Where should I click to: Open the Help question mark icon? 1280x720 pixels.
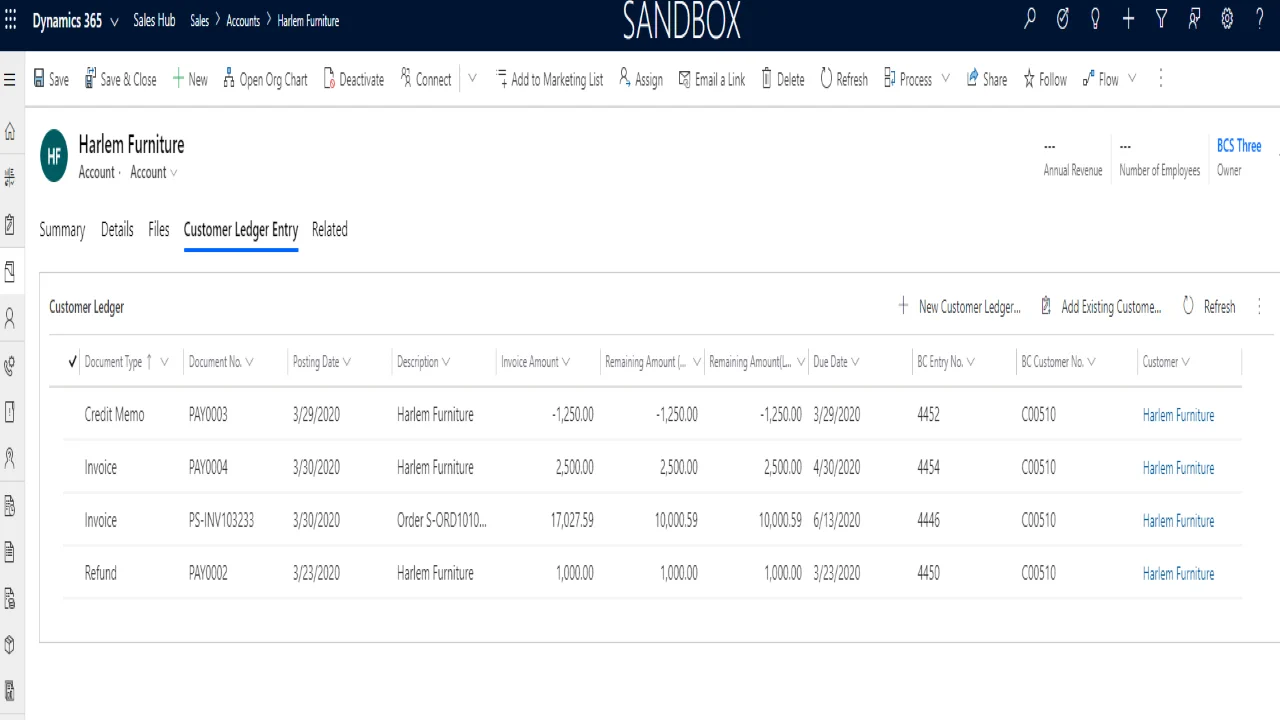(x=1260, y=19)
